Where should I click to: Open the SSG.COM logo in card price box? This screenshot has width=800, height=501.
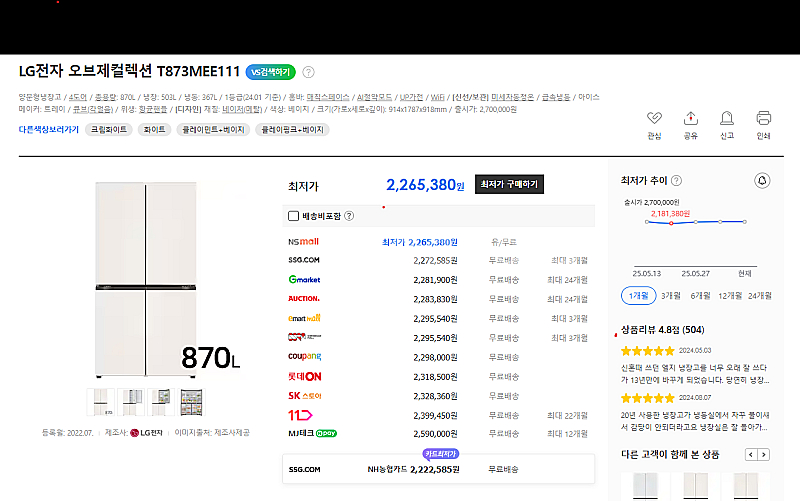pyautogui.click(x=304, y=469)
